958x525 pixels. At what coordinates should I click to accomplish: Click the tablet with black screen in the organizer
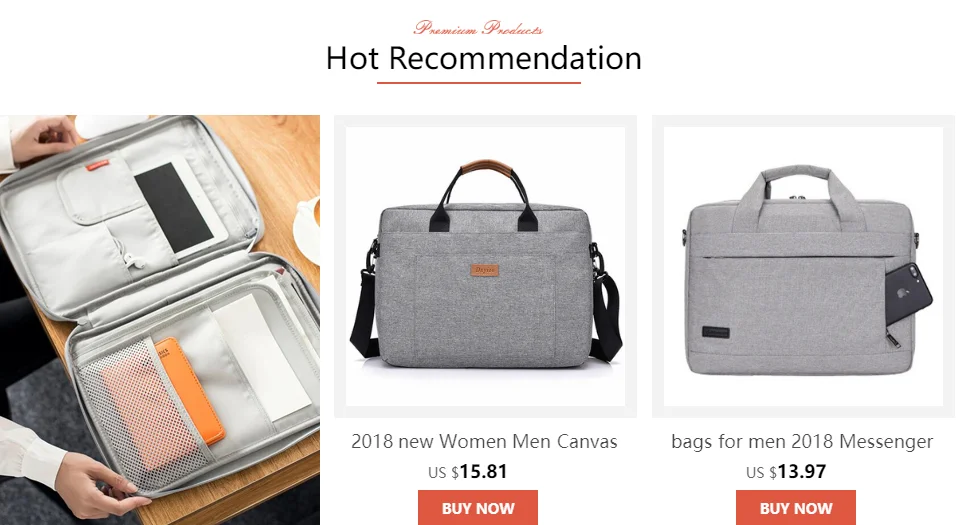171,208
